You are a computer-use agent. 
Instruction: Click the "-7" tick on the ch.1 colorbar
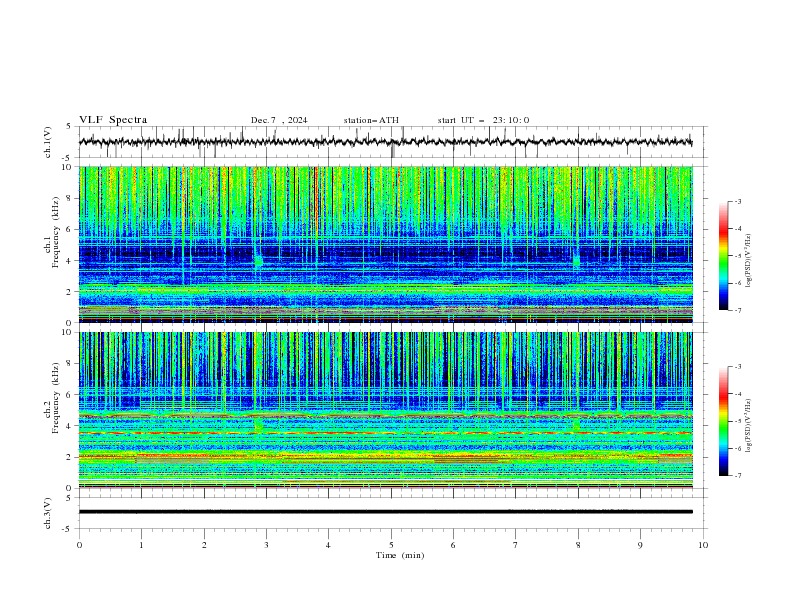[738, 310]
